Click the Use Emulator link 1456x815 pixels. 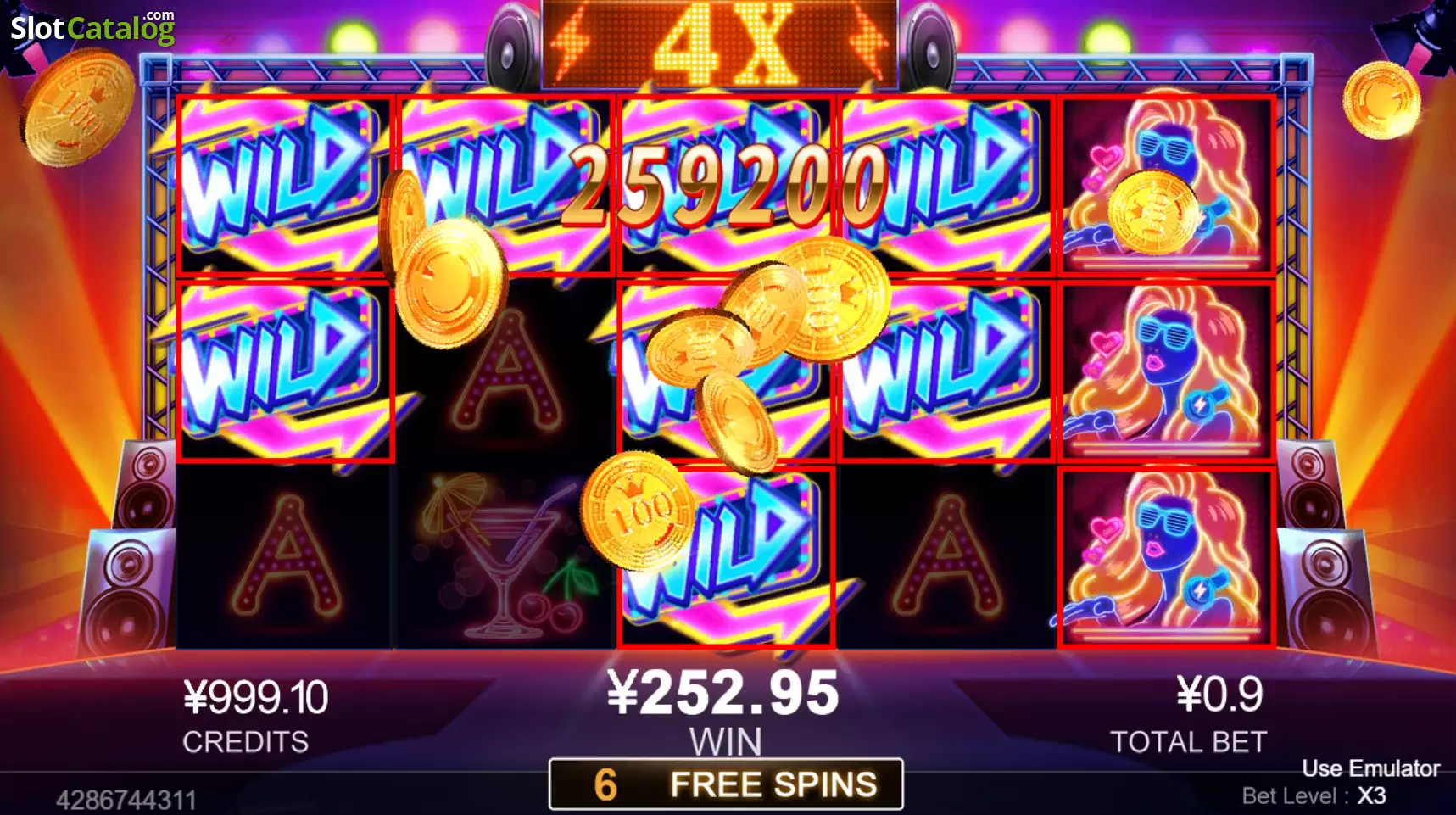tap(1370, 768)
